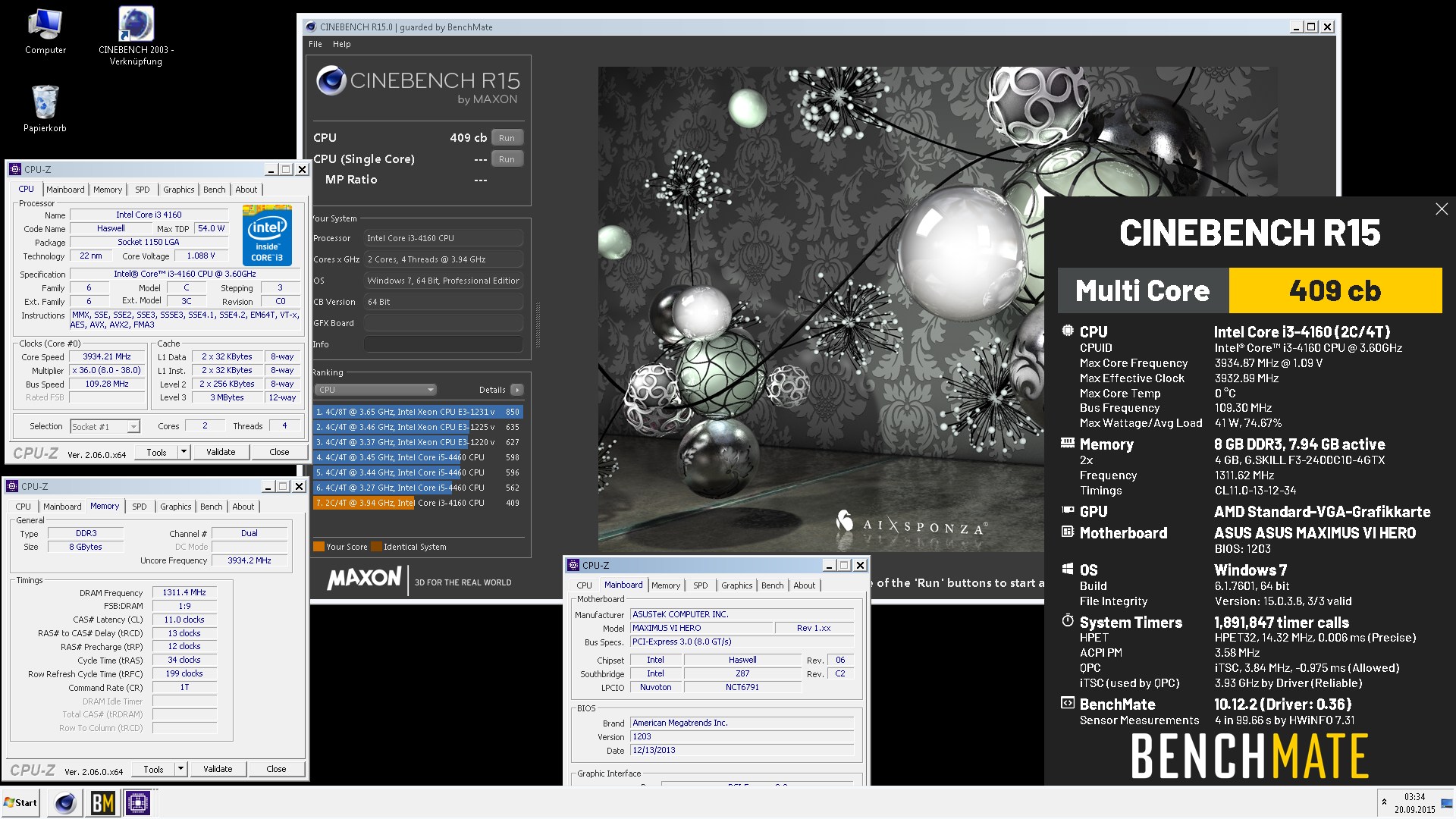This screenshot has height=819, width=1456.
Task: Switch to Graphics tab in top CPU-Z
Action: 178,190
